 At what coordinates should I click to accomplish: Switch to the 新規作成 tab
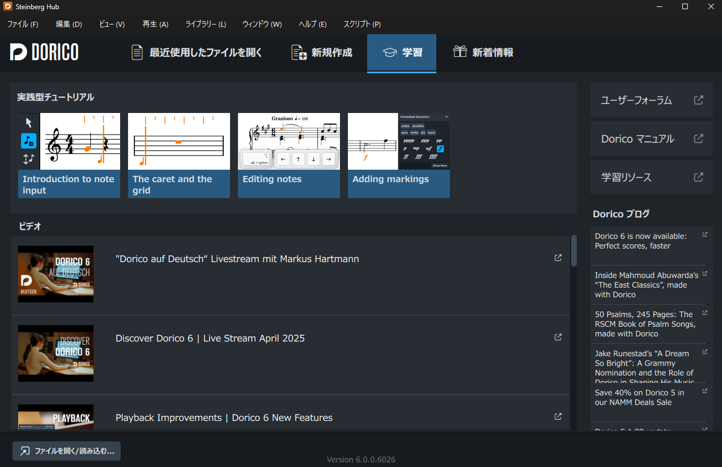(x=322, y=53)
